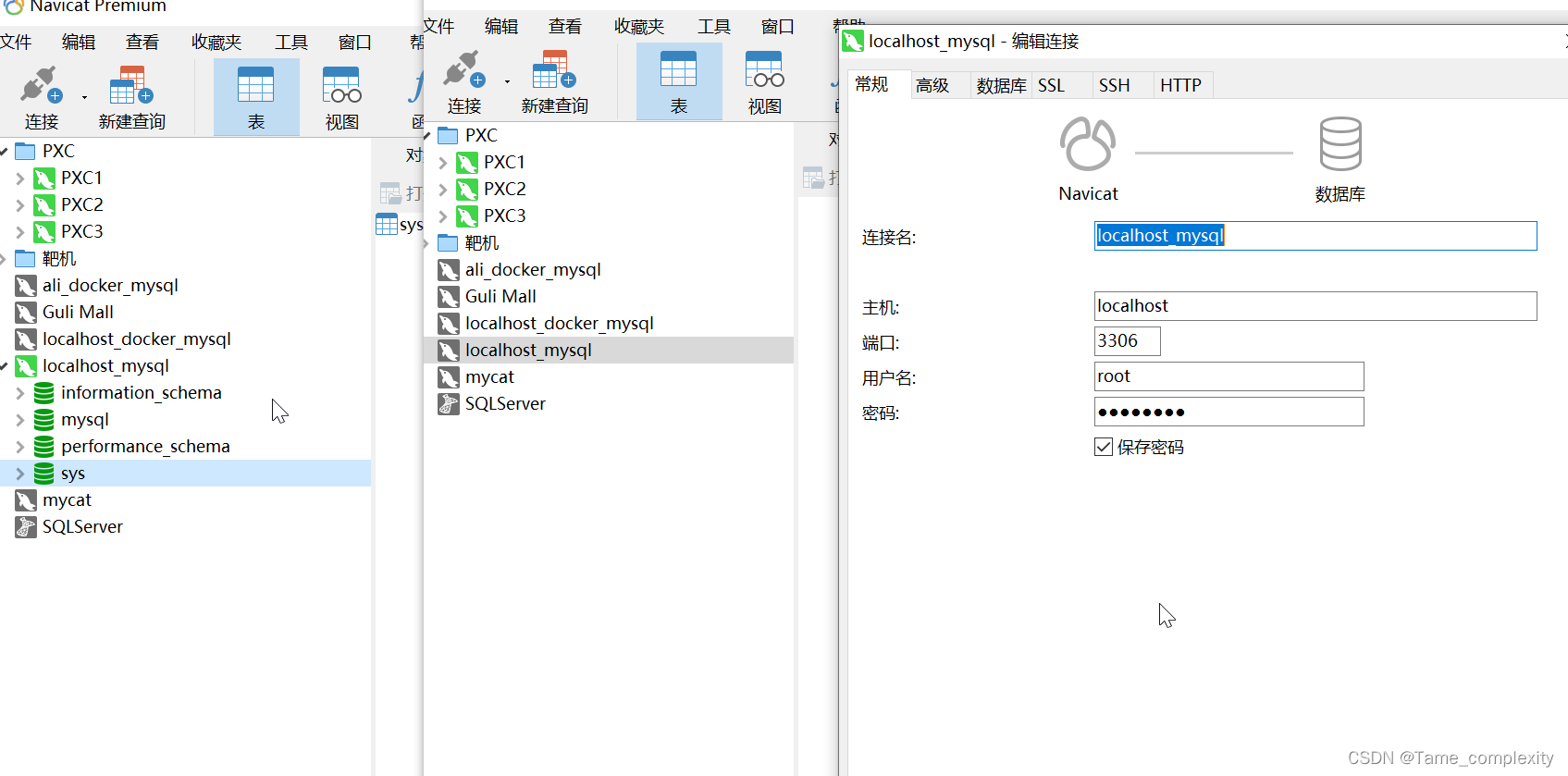Click SQLServer connection icon in left tree
1568x776 pixels.
[26, 527]
